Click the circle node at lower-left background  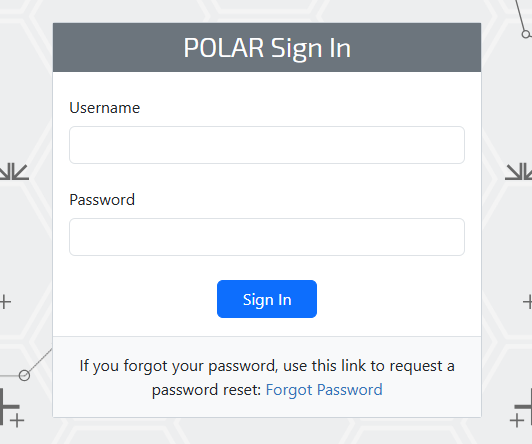[24, 375]
